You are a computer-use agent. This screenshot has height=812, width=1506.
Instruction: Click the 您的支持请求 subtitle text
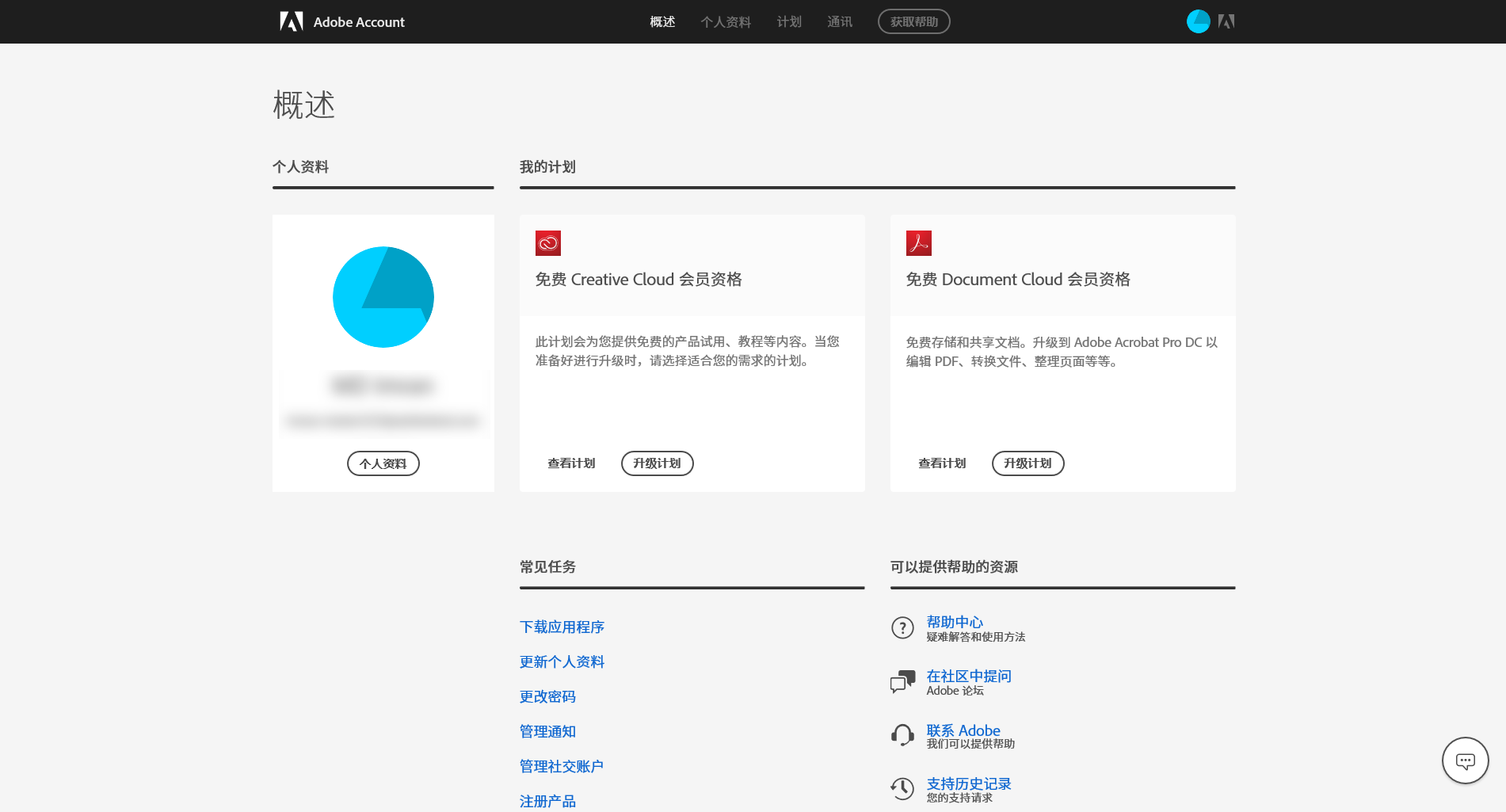959,798
